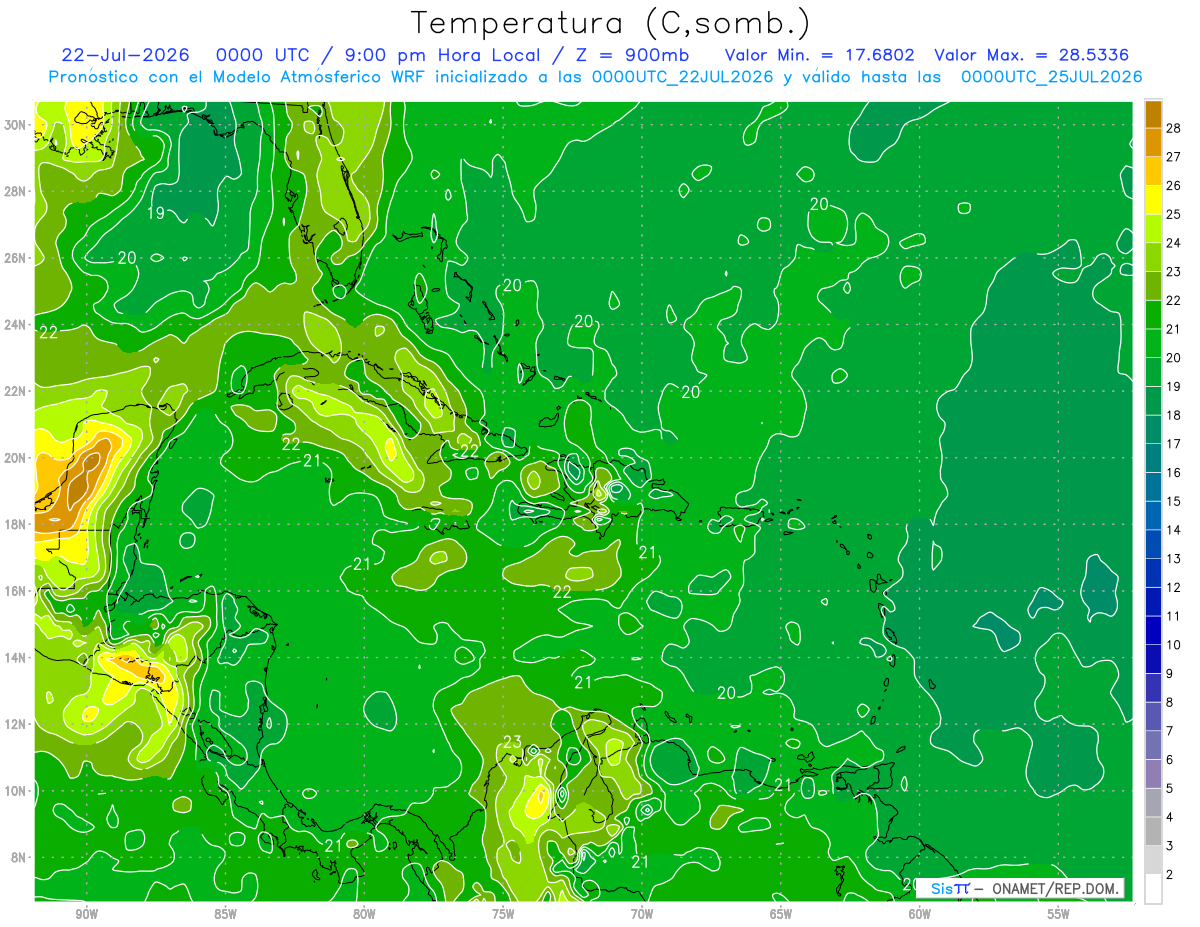The height and width of the screenshot is (927, 1200).
Task: Pick the dark orange swatch atop the legend
Action: point(1153,114)
